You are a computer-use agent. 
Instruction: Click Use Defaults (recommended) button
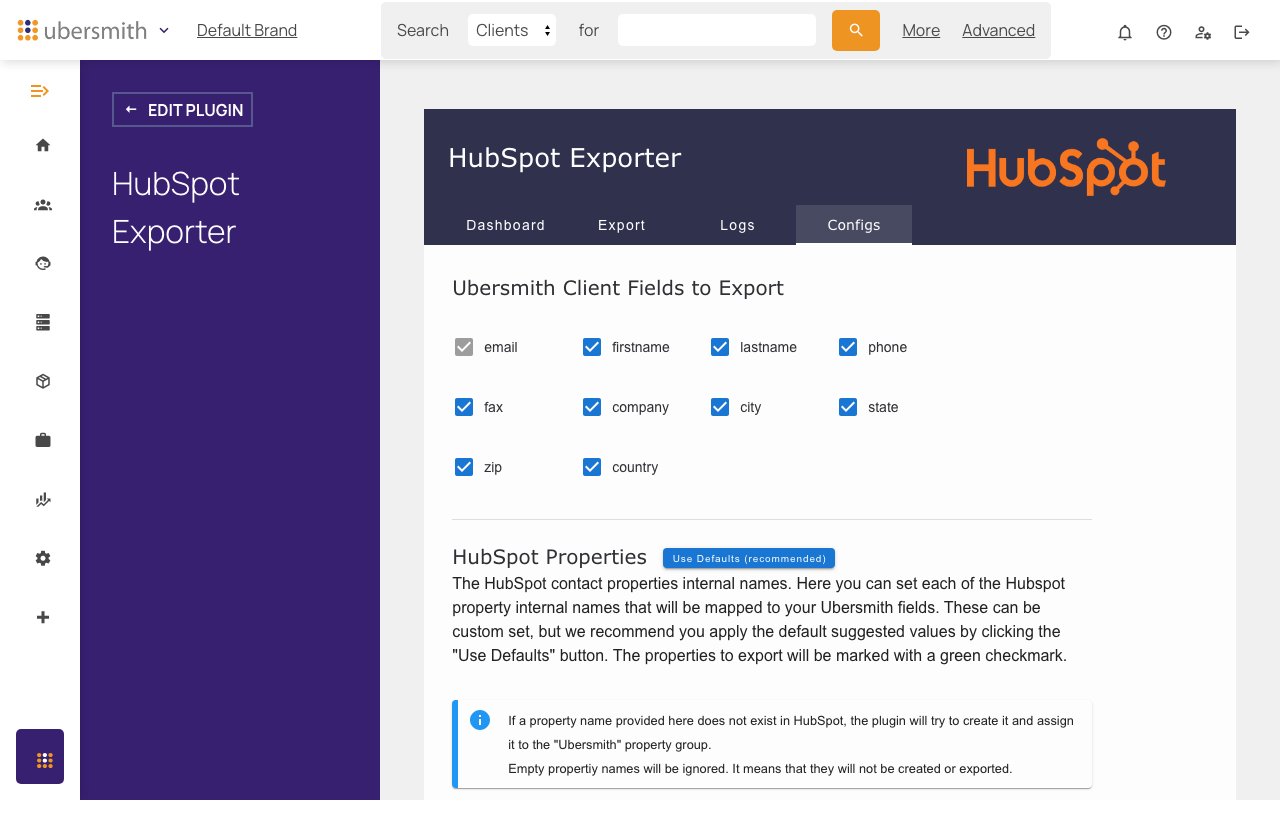[x=749, y=558]
